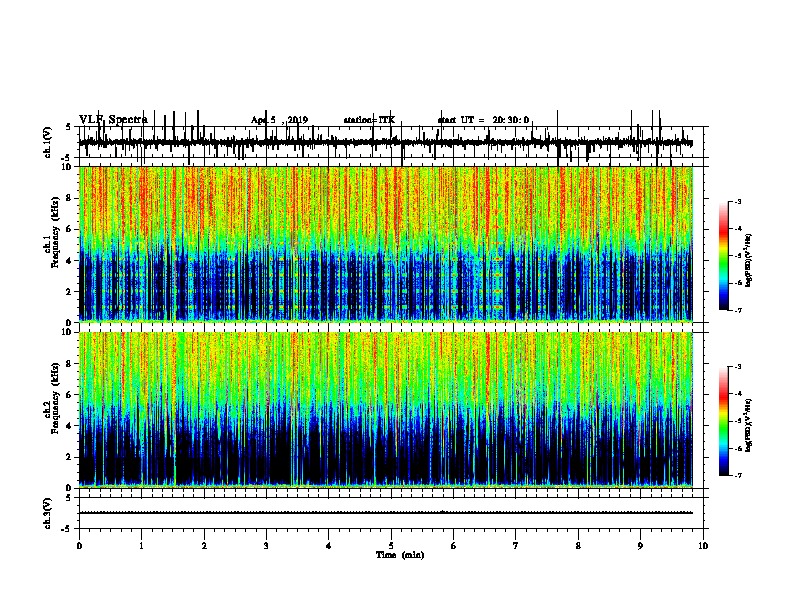Click the VLF Spectra plot title
The width and height of the screenshot is (792, 612).
tap(113, 119)
